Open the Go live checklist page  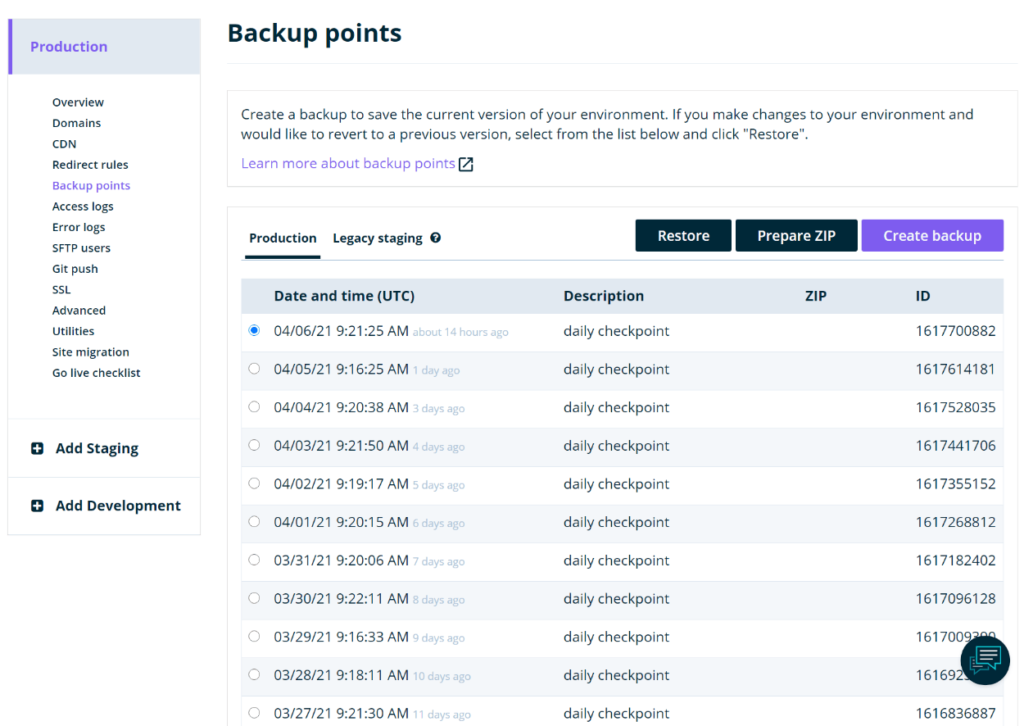[96, 372]
